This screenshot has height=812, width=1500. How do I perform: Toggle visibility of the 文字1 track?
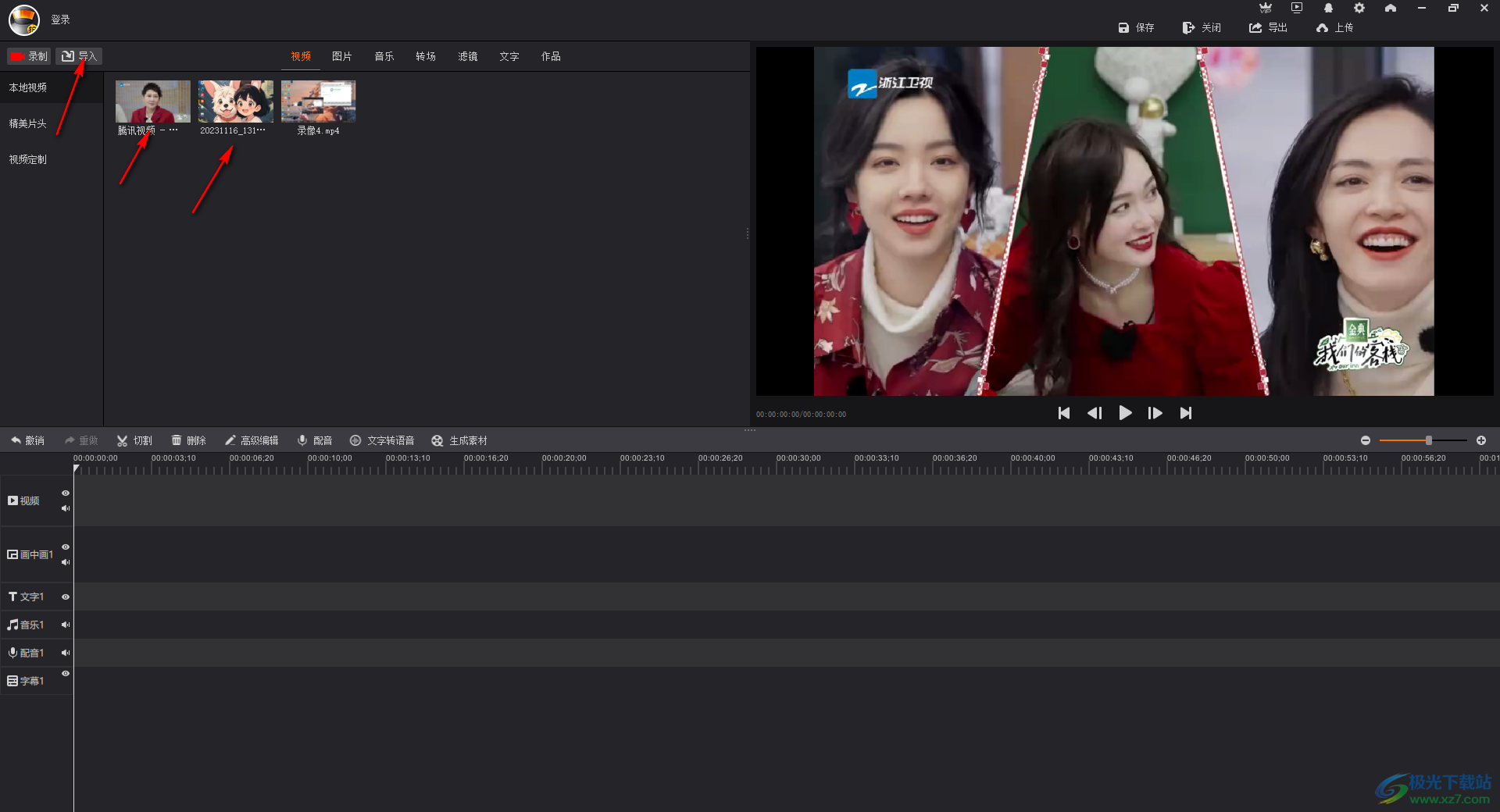tap(66, 597)
